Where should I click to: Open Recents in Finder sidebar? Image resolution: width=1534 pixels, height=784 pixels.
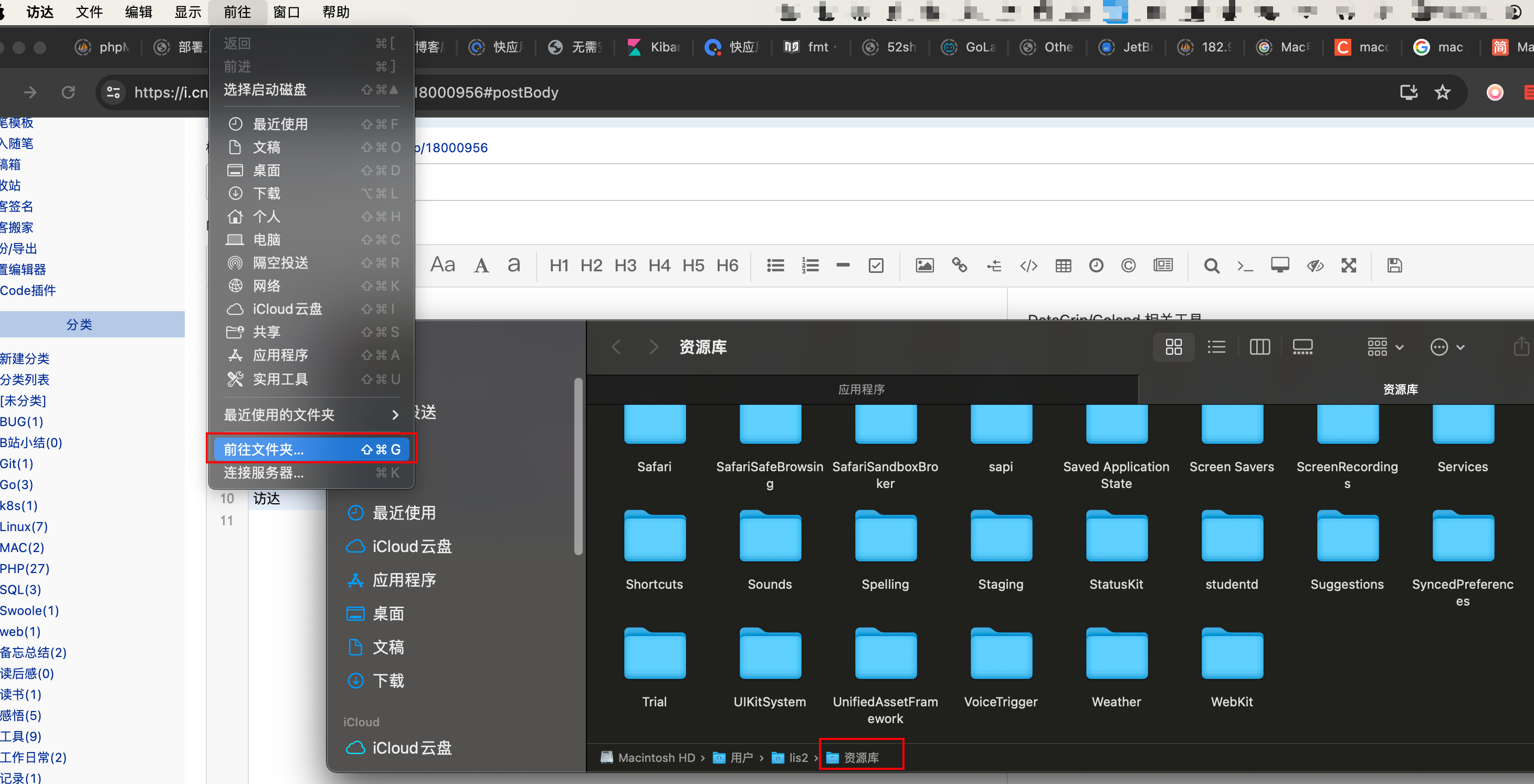391,513
